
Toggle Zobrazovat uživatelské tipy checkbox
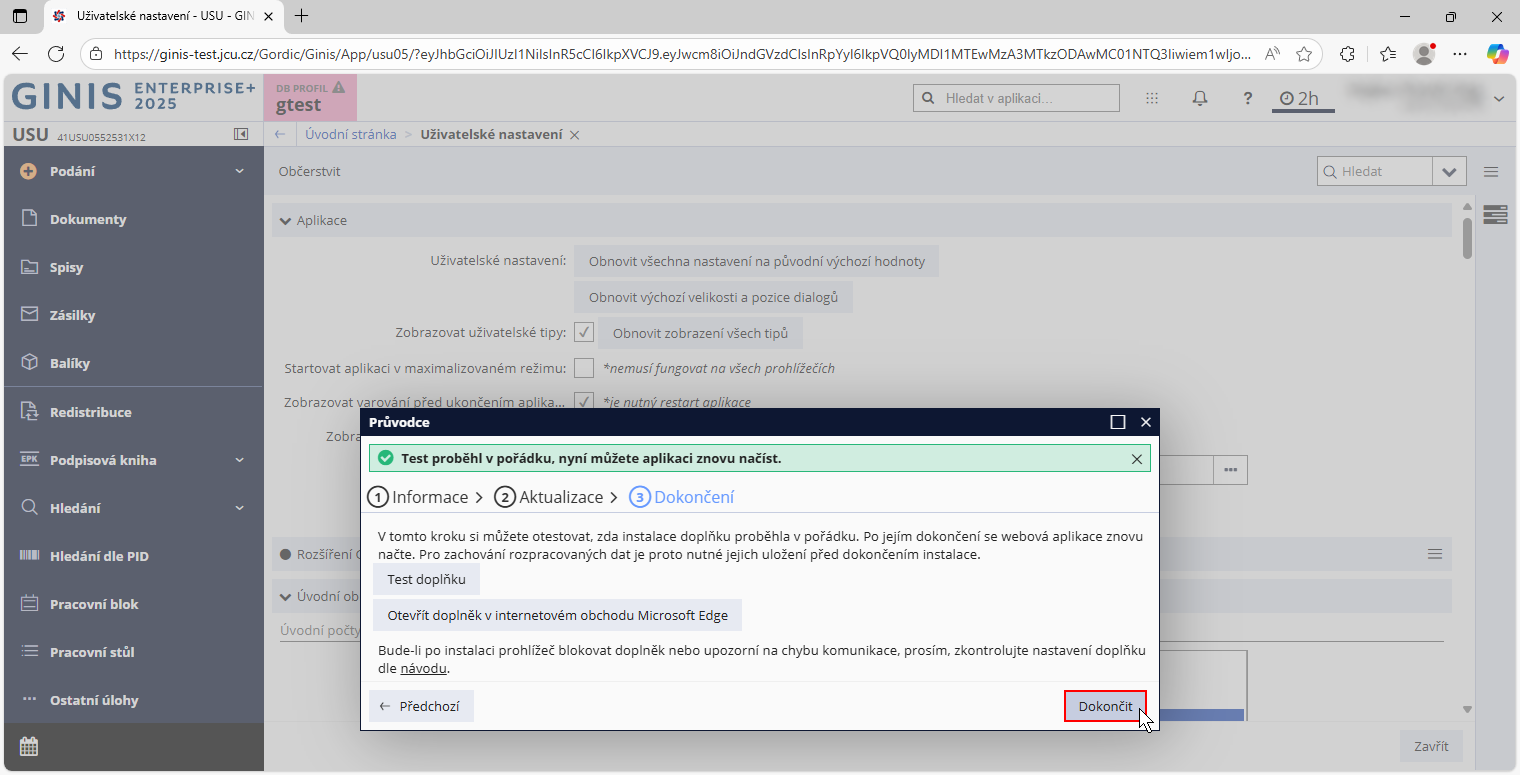[x=584, y=332]
